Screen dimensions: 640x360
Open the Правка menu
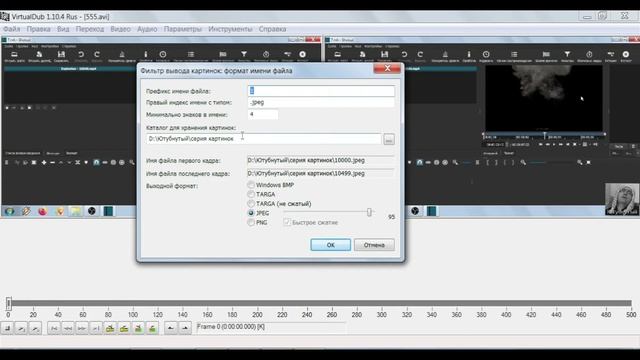38,29
